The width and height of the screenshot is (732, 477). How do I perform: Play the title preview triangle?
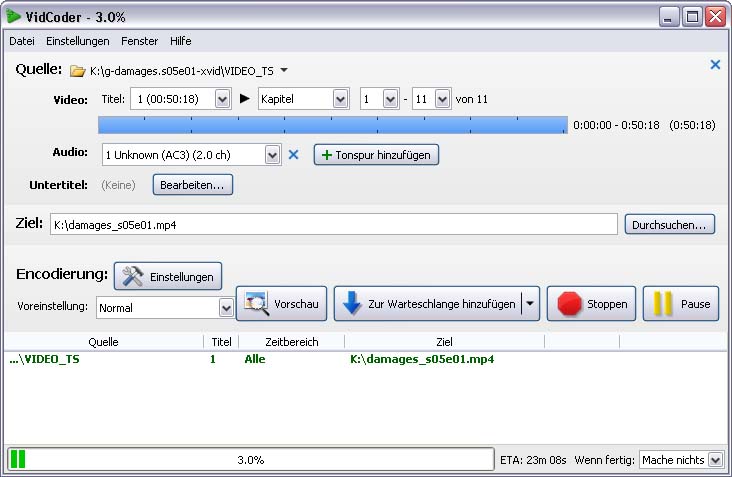(x=244, y=98)
